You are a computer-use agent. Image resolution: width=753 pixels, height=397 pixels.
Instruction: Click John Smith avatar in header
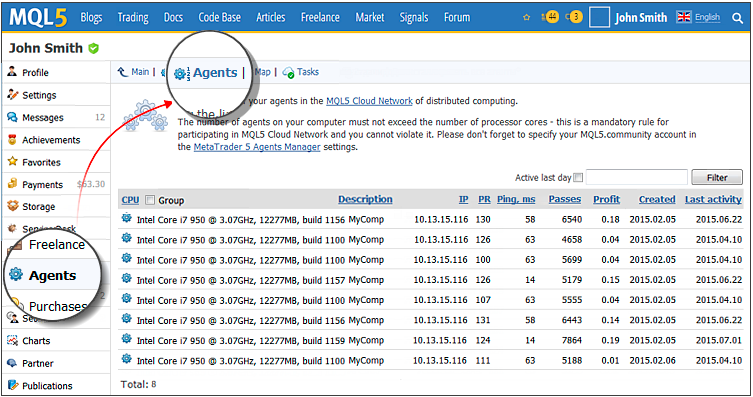click(x=599, y=17)
